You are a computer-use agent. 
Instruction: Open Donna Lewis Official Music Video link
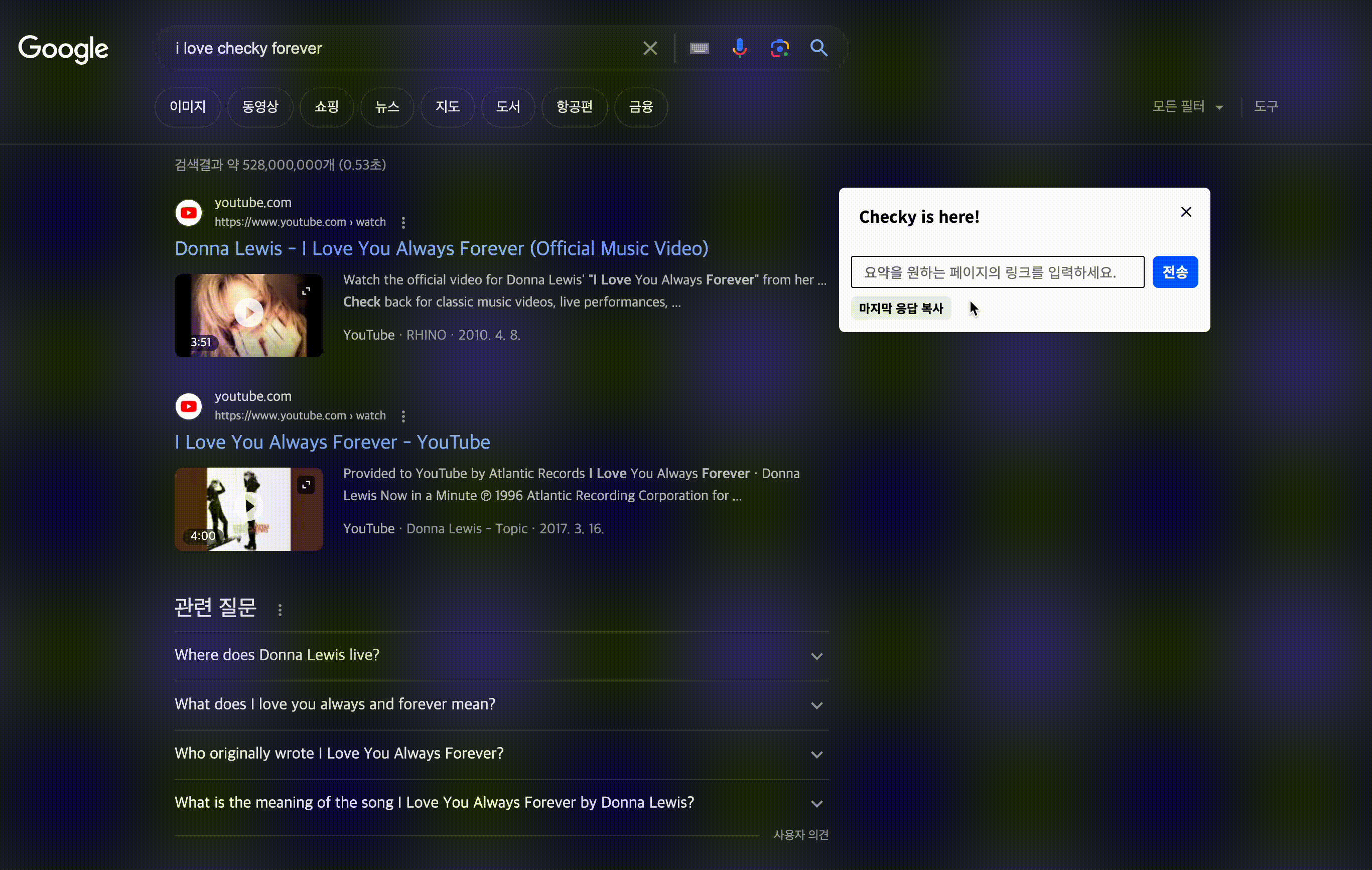(x=442, y=249)
